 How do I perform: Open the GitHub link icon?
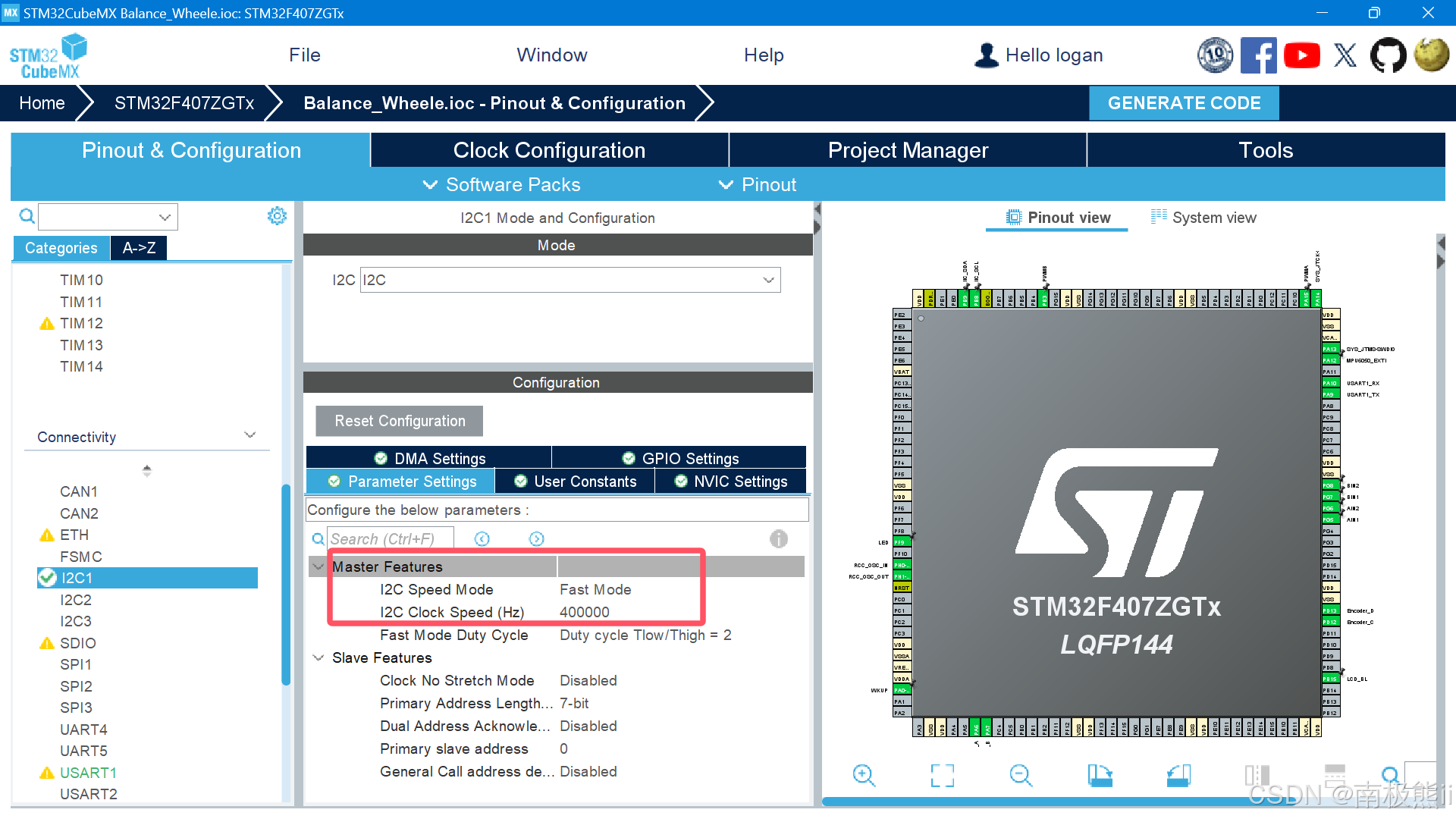[x=1388, y=55]
